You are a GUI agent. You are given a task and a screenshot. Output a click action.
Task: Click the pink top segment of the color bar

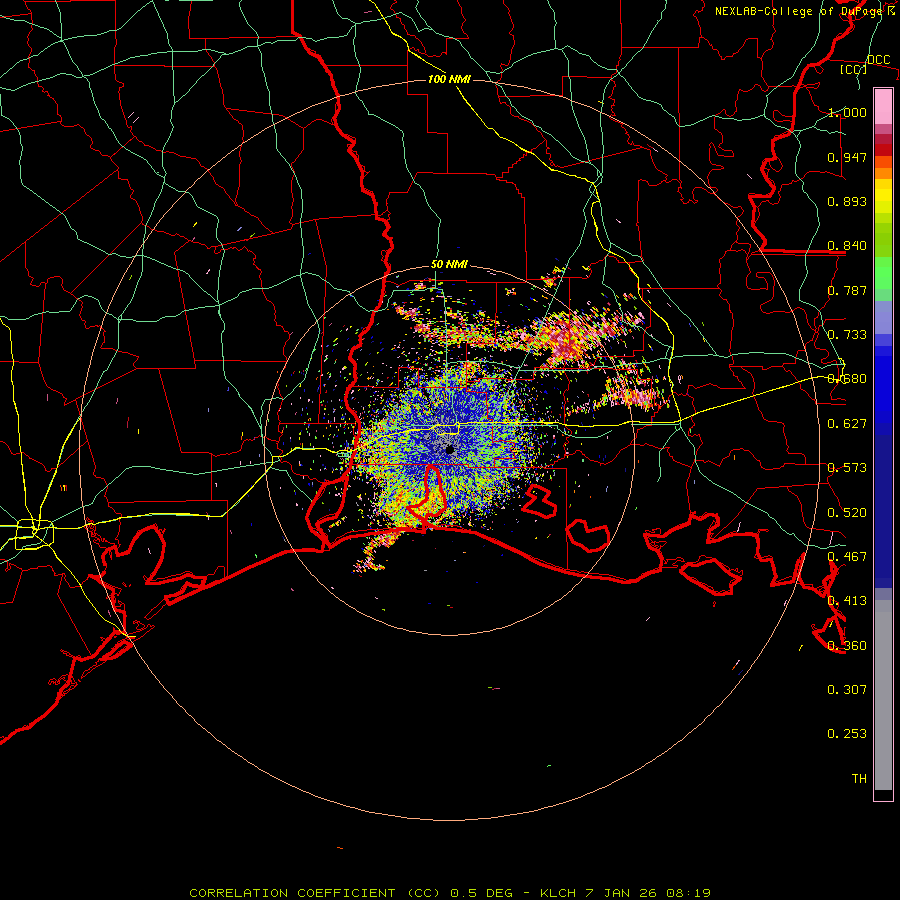[x=883, y=106]
